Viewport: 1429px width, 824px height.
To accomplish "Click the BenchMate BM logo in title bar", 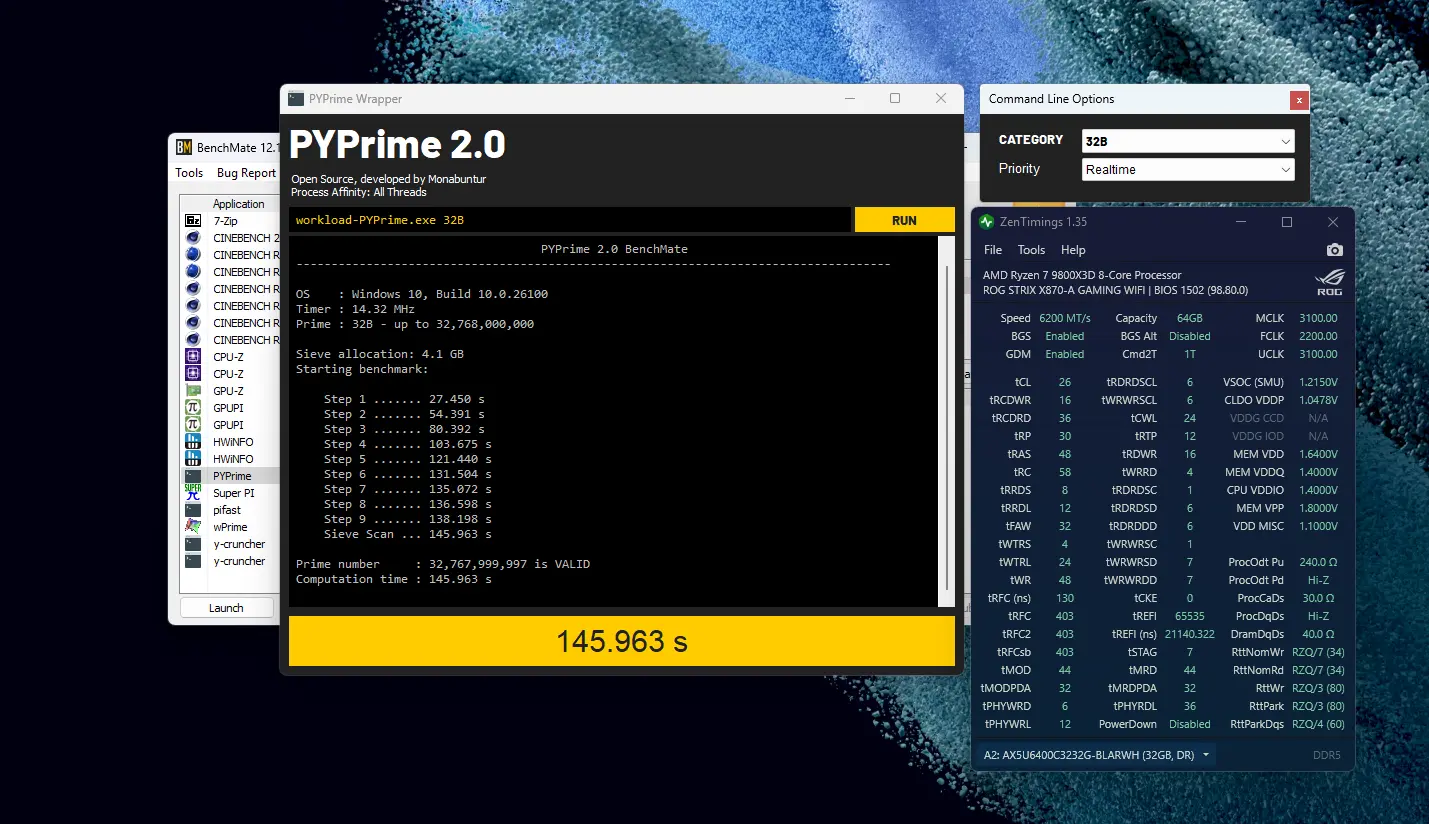I will tap(184, 148).
